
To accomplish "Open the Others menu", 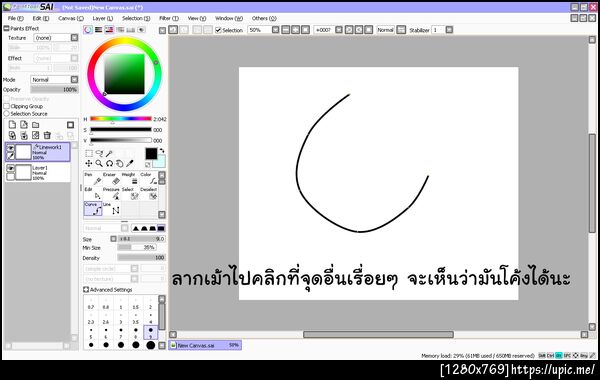I will coord(264,18).
